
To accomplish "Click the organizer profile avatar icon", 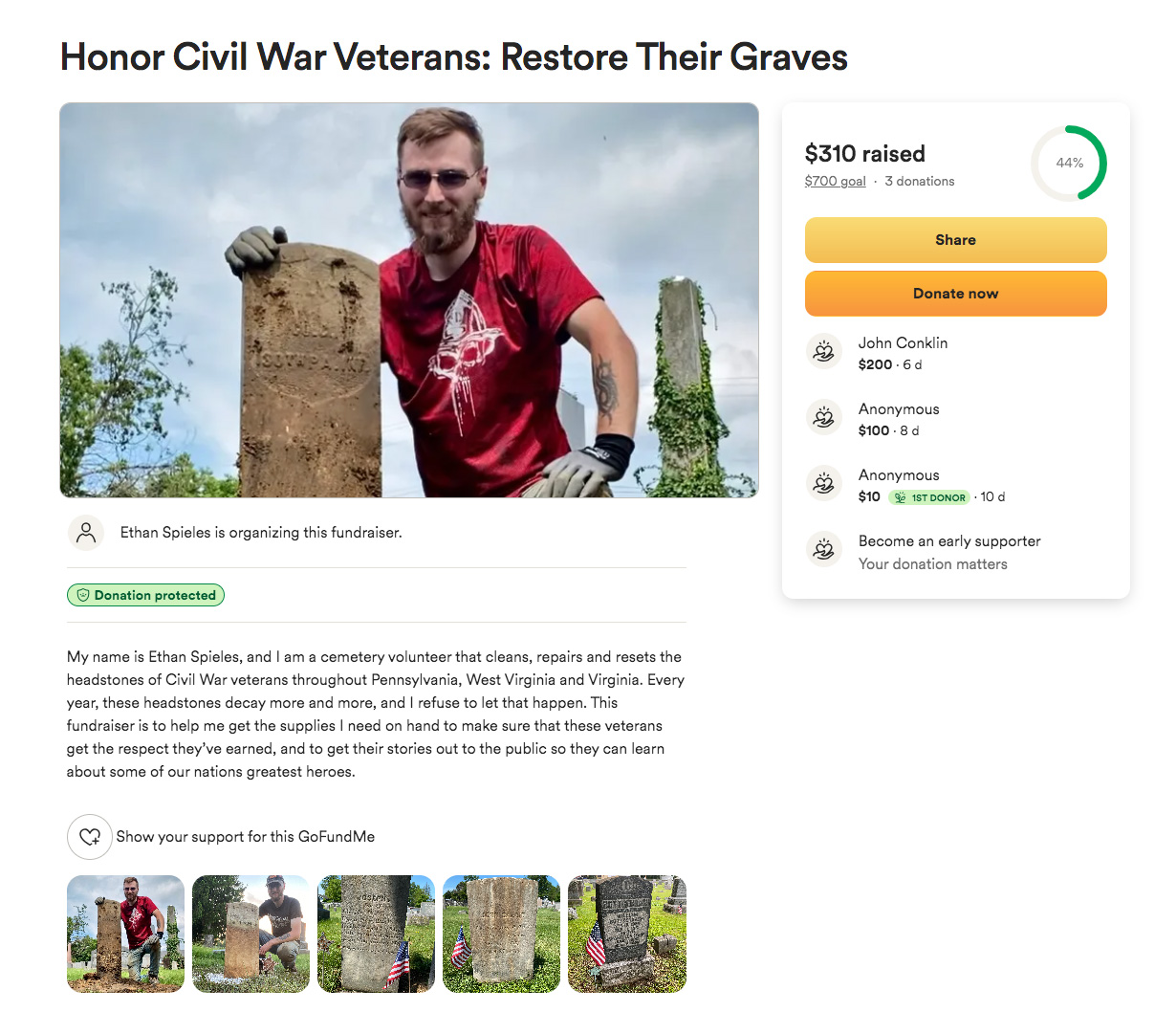I will (x=86, y=533).
